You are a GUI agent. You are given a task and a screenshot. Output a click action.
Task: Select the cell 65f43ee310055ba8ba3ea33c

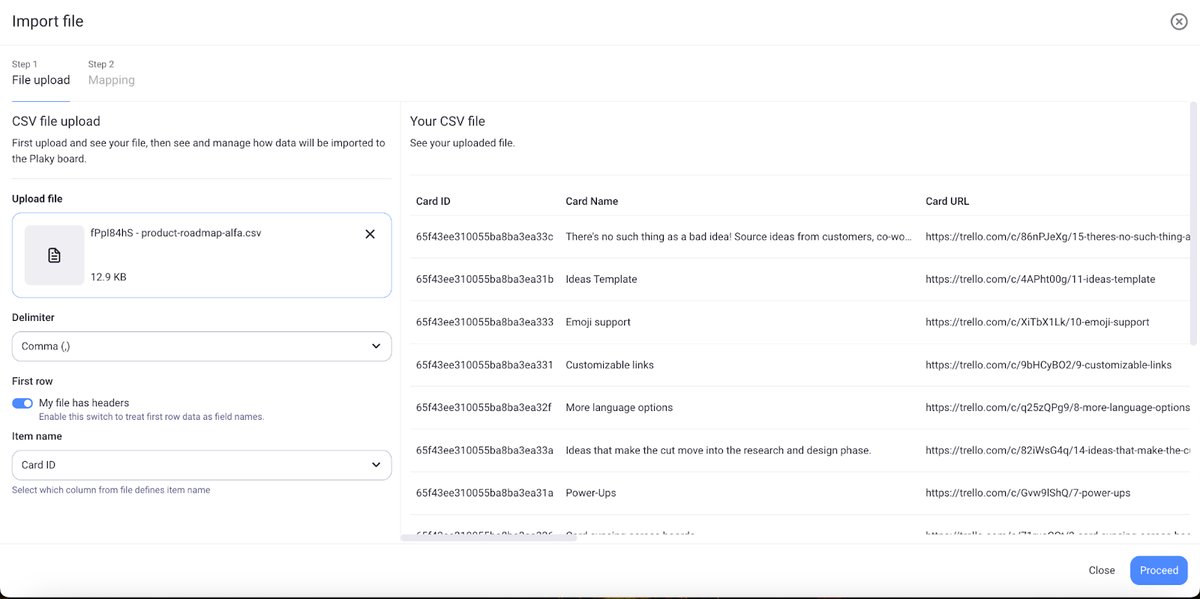tap(485, 237)
